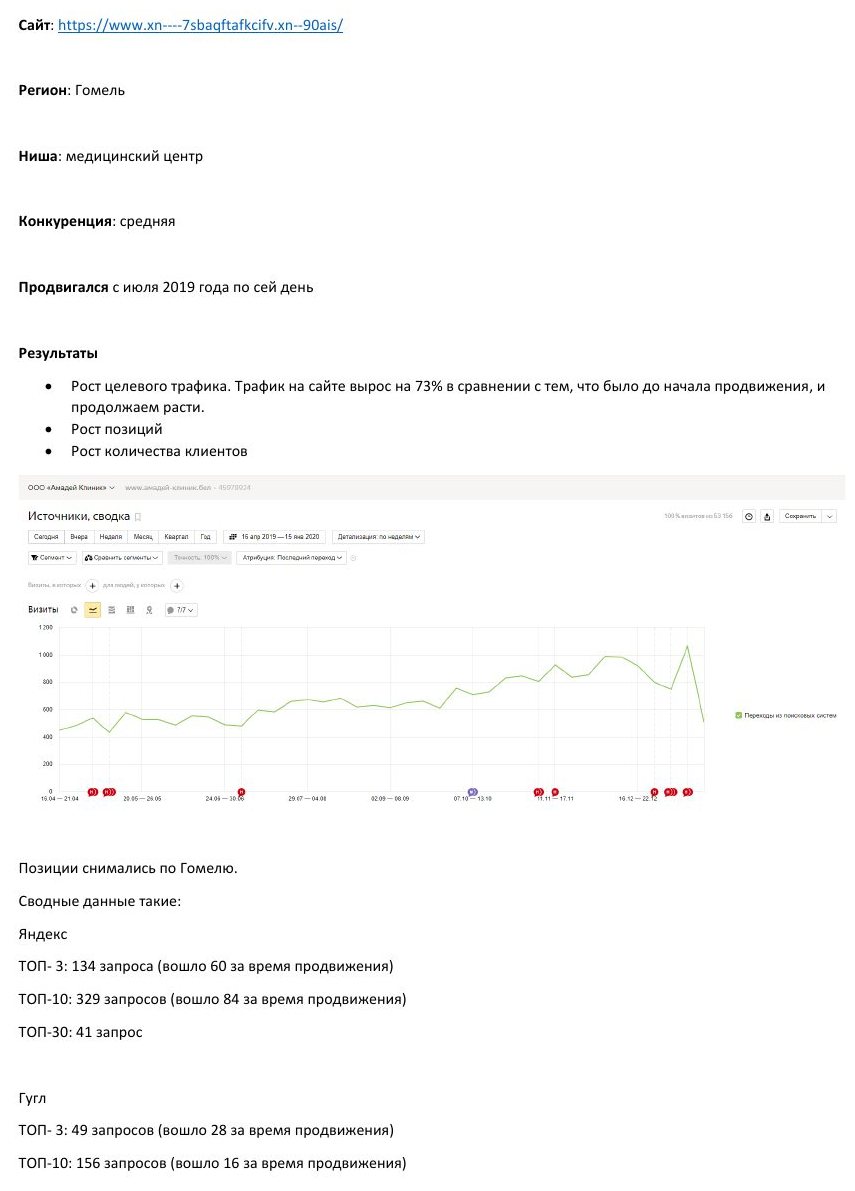Open Атрибуция: Последний переход dropdown
Image resolution: width=855 pixels, height=1191 pixels.
(x=292, y=558)
